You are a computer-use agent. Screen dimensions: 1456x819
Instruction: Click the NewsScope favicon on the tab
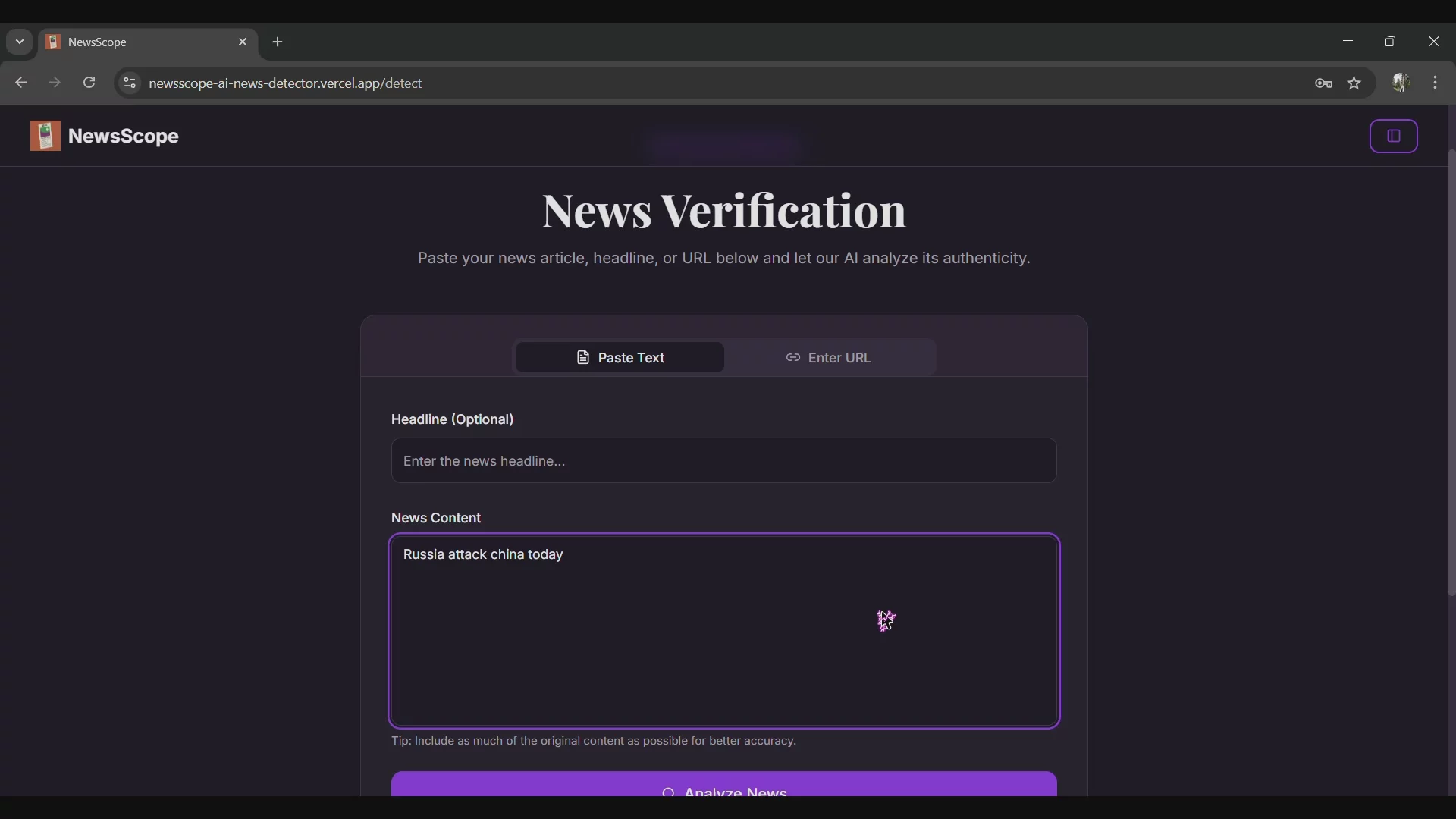click(x=52, y=42)
